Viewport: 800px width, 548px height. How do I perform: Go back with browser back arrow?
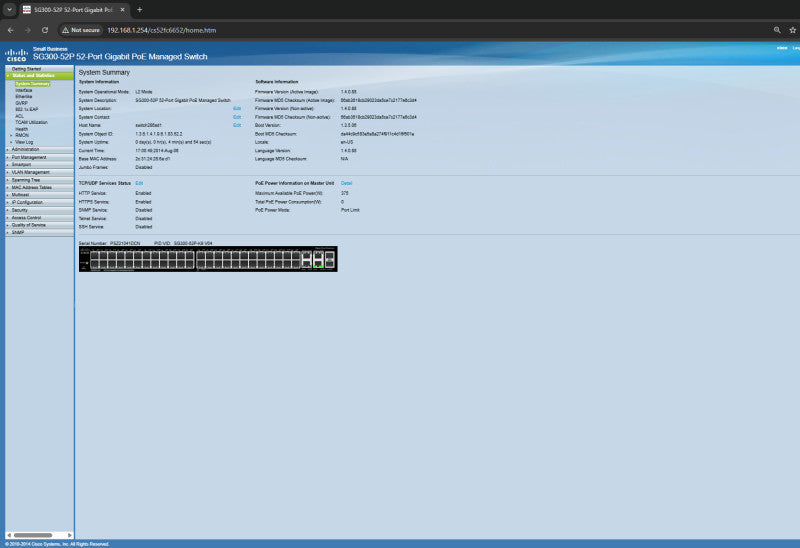click(11, 30)
